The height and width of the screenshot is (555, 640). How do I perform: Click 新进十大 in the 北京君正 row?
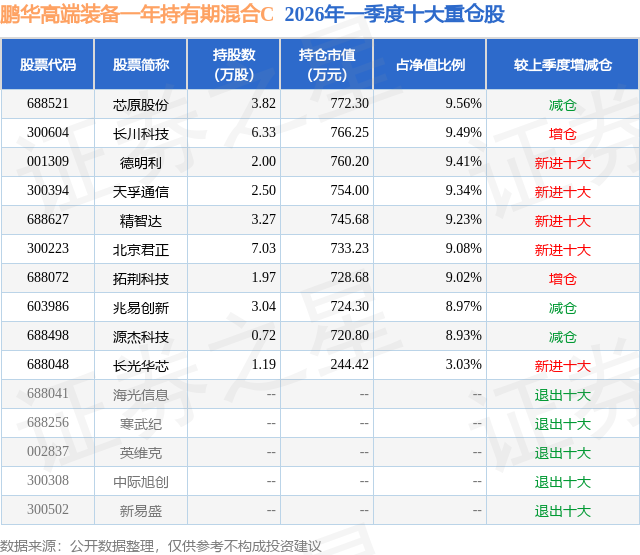[563, 250]
